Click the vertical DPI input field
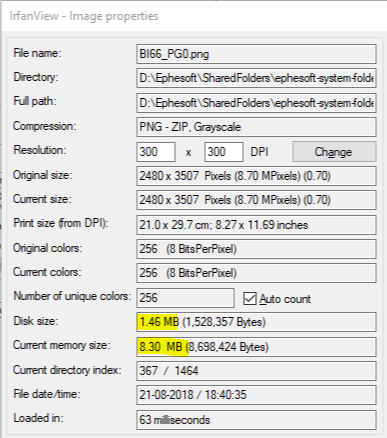This screenshot has height=438, width=387. [x=224, y=152]
